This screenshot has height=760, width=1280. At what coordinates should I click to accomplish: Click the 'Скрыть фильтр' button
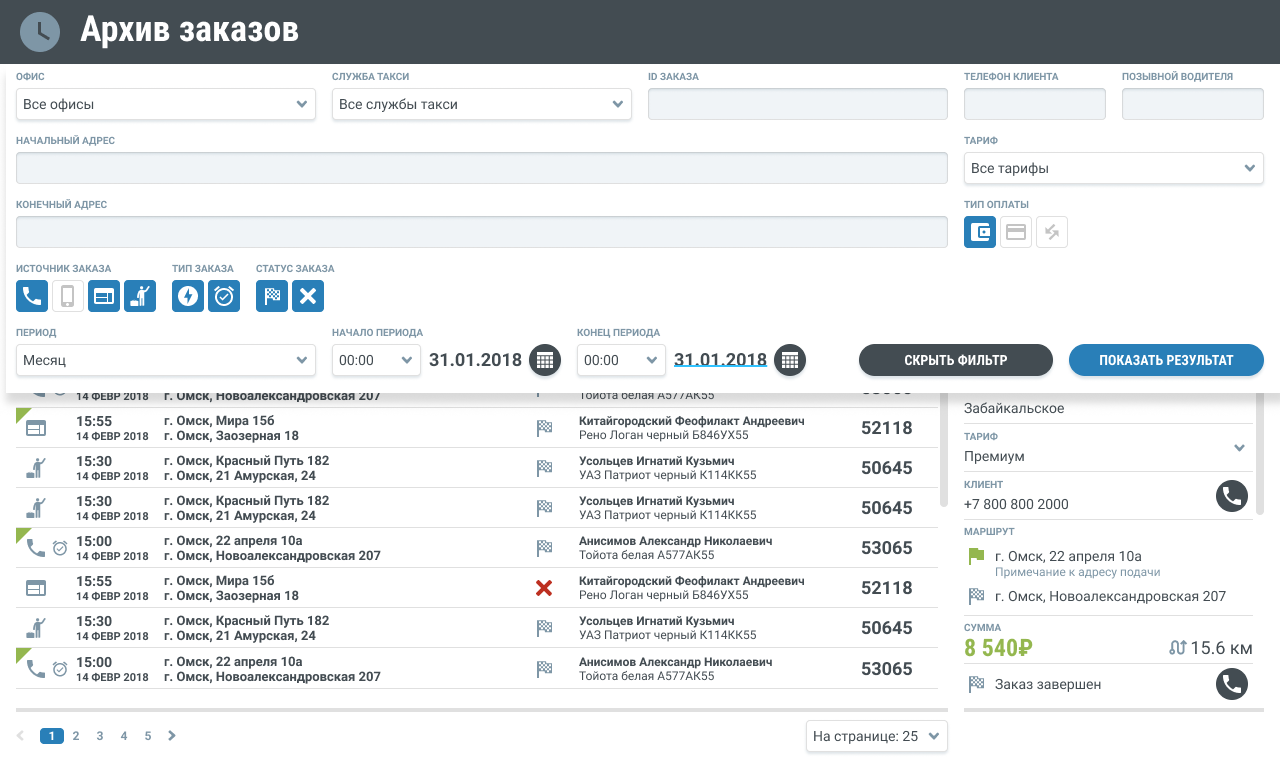pos(955,360)
